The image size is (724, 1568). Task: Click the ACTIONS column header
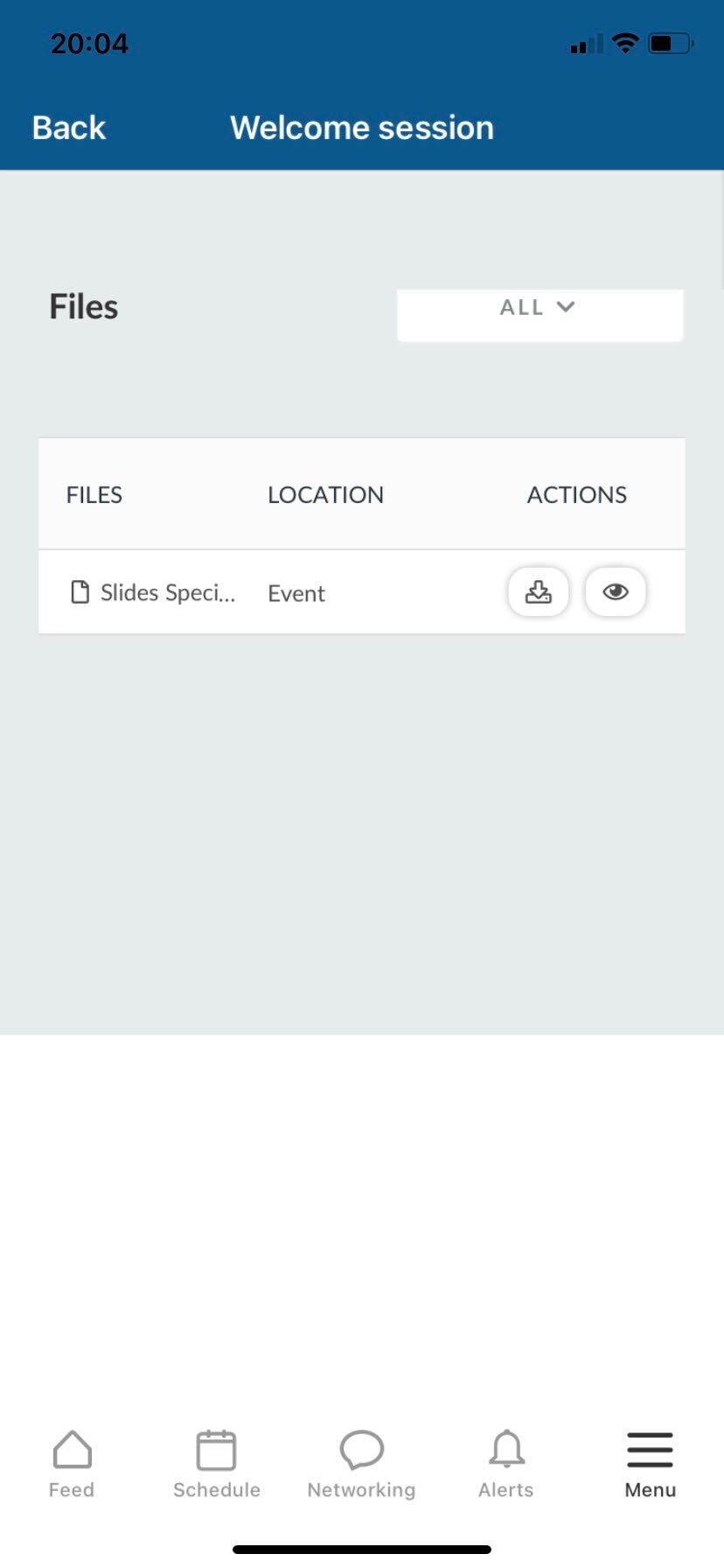(577, 494)
